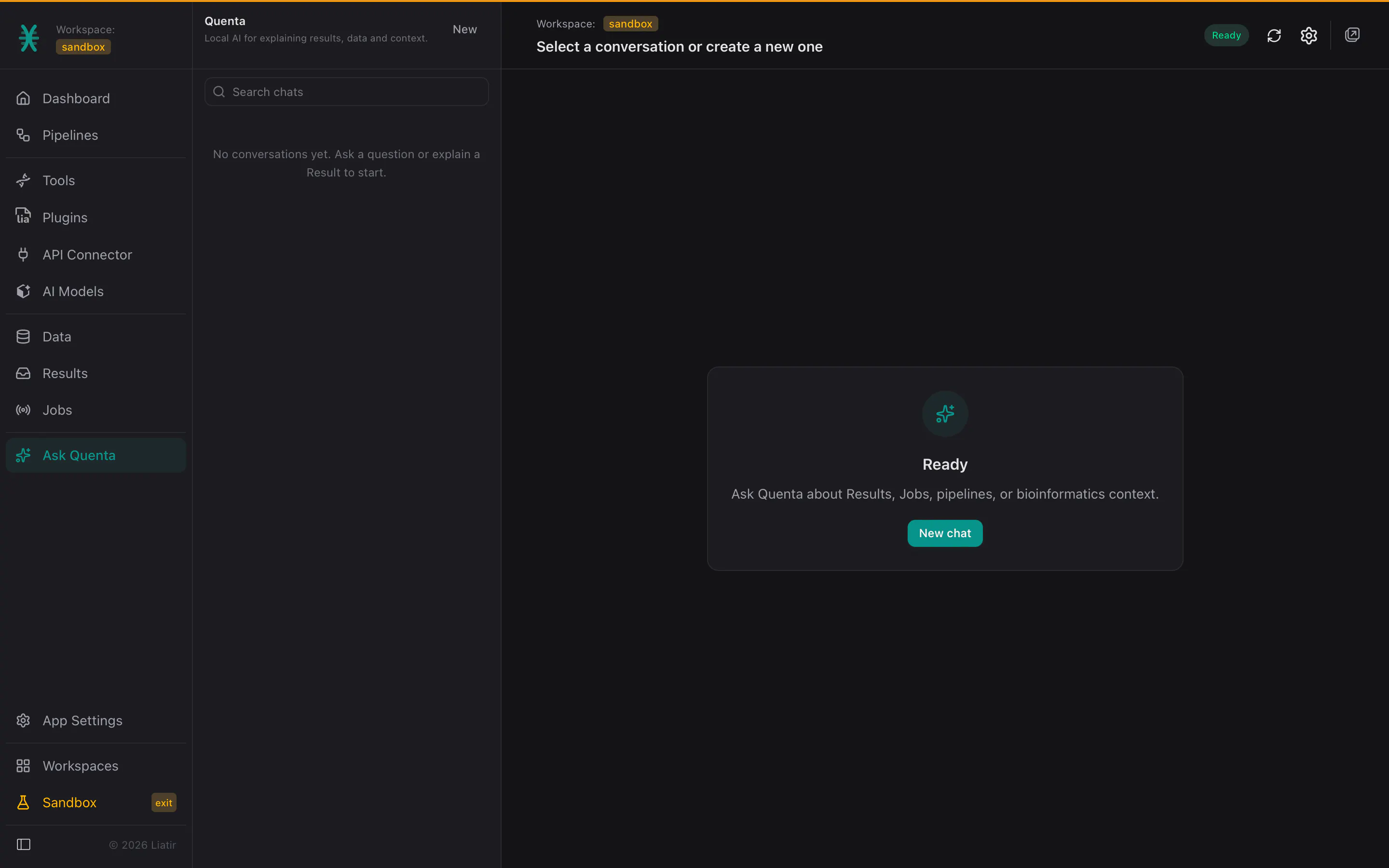
Task: Focus the Search chats field
Action: [x=346, y=92]
